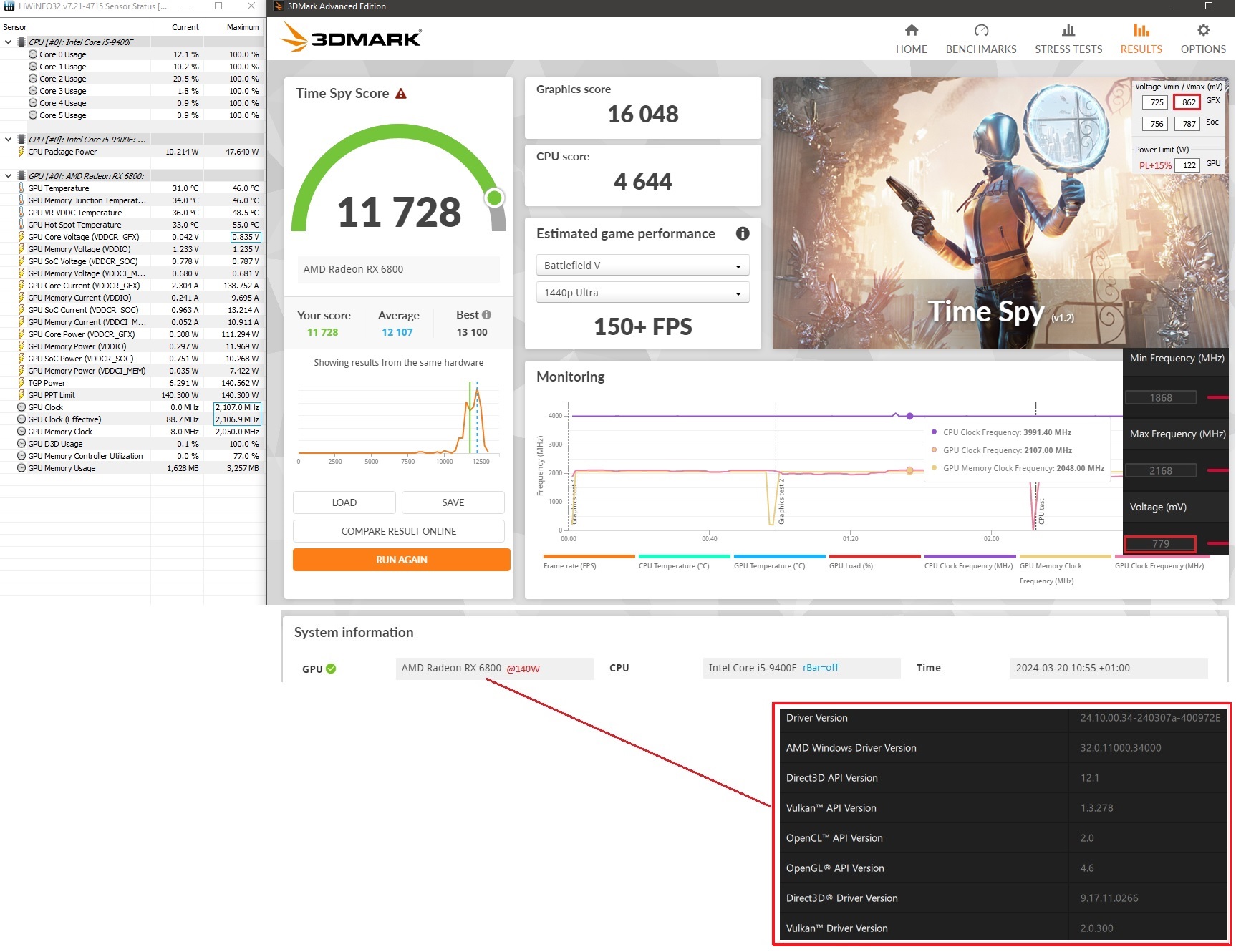Click the GPU Core Voltage lightning icon

click(21, 237)
